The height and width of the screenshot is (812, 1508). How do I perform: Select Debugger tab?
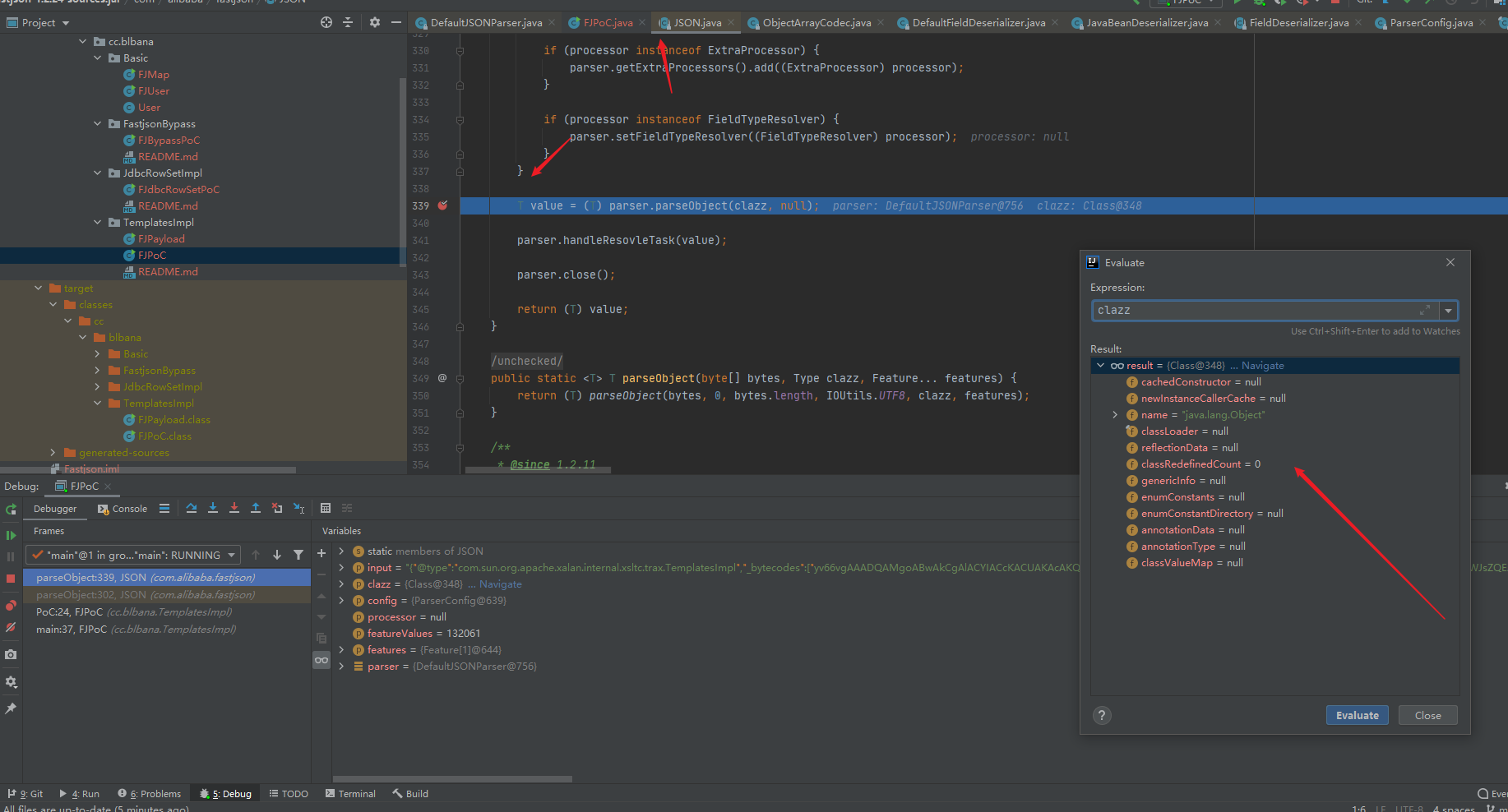pyautogui.click(x=55, y=509)
